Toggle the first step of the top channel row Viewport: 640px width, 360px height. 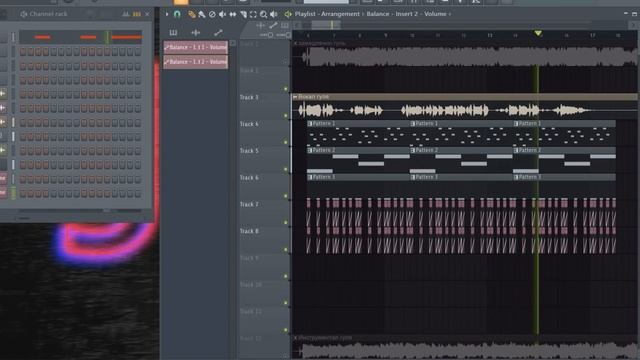click(23, 52)
